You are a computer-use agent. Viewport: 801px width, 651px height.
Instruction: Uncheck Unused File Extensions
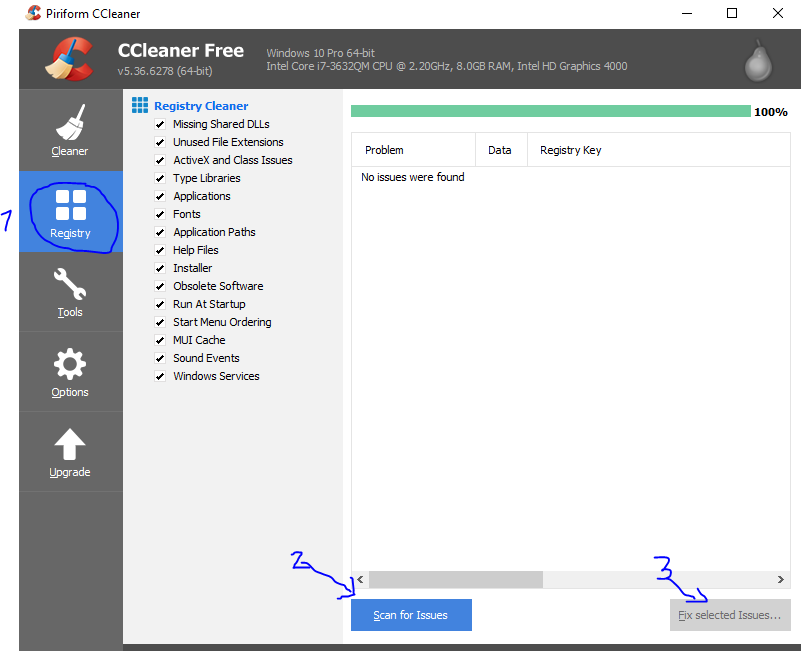click(x=160, y=142)
